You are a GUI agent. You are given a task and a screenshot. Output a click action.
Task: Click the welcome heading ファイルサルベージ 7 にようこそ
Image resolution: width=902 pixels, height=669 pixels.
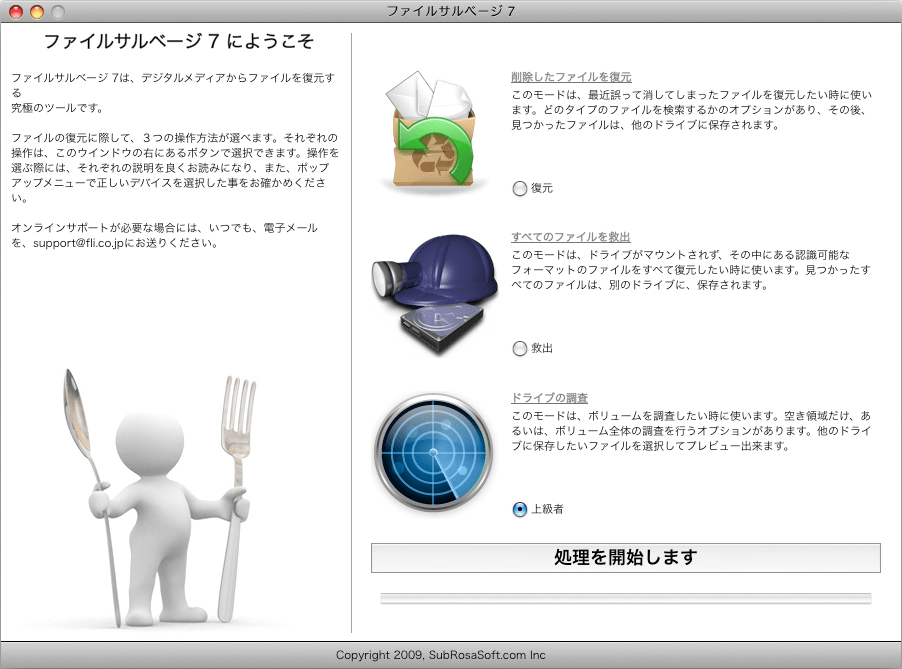(179, 41)
